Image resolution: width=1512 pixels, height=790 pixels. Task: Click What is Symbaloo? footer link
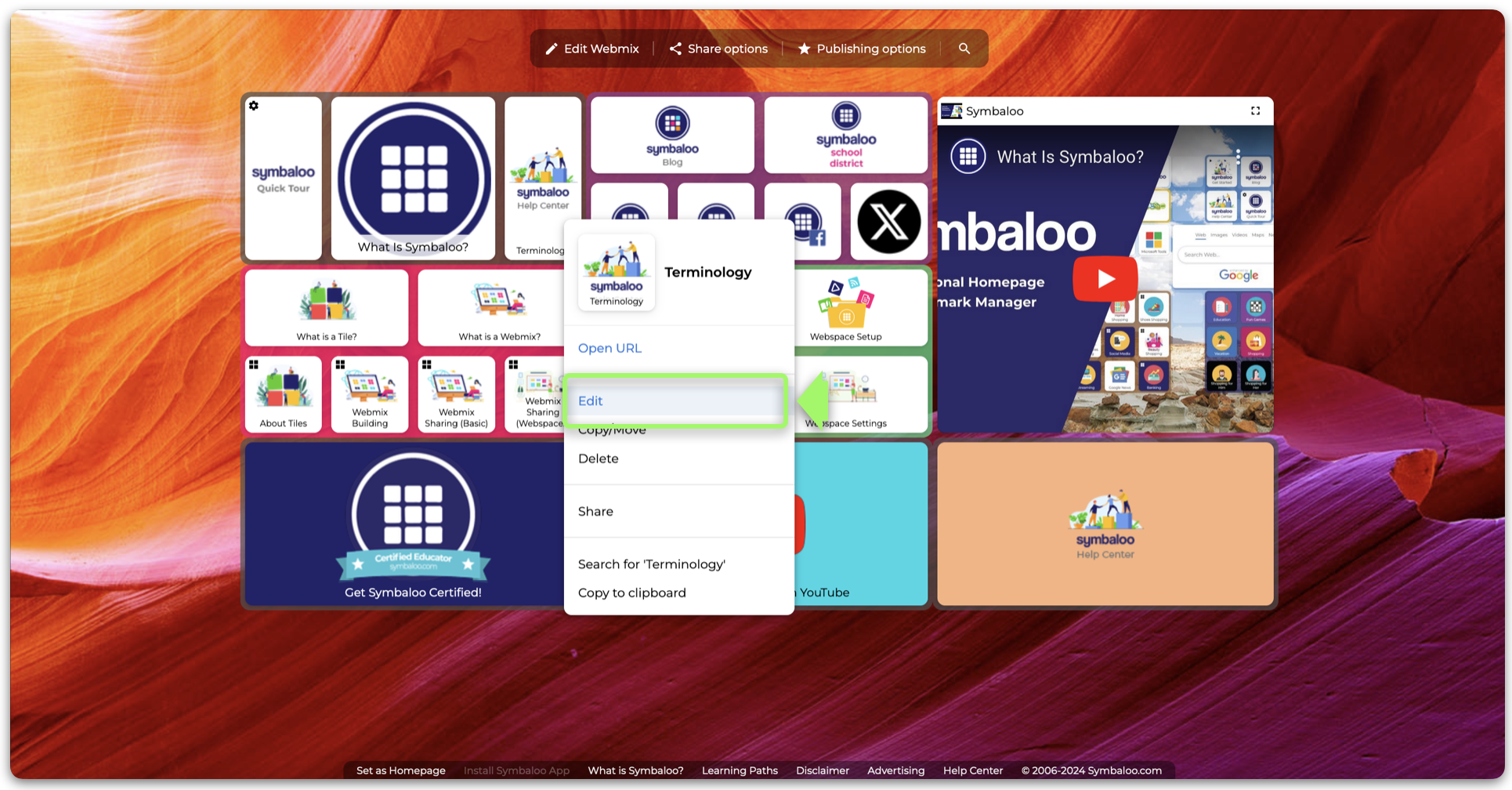tap(635, 770)
